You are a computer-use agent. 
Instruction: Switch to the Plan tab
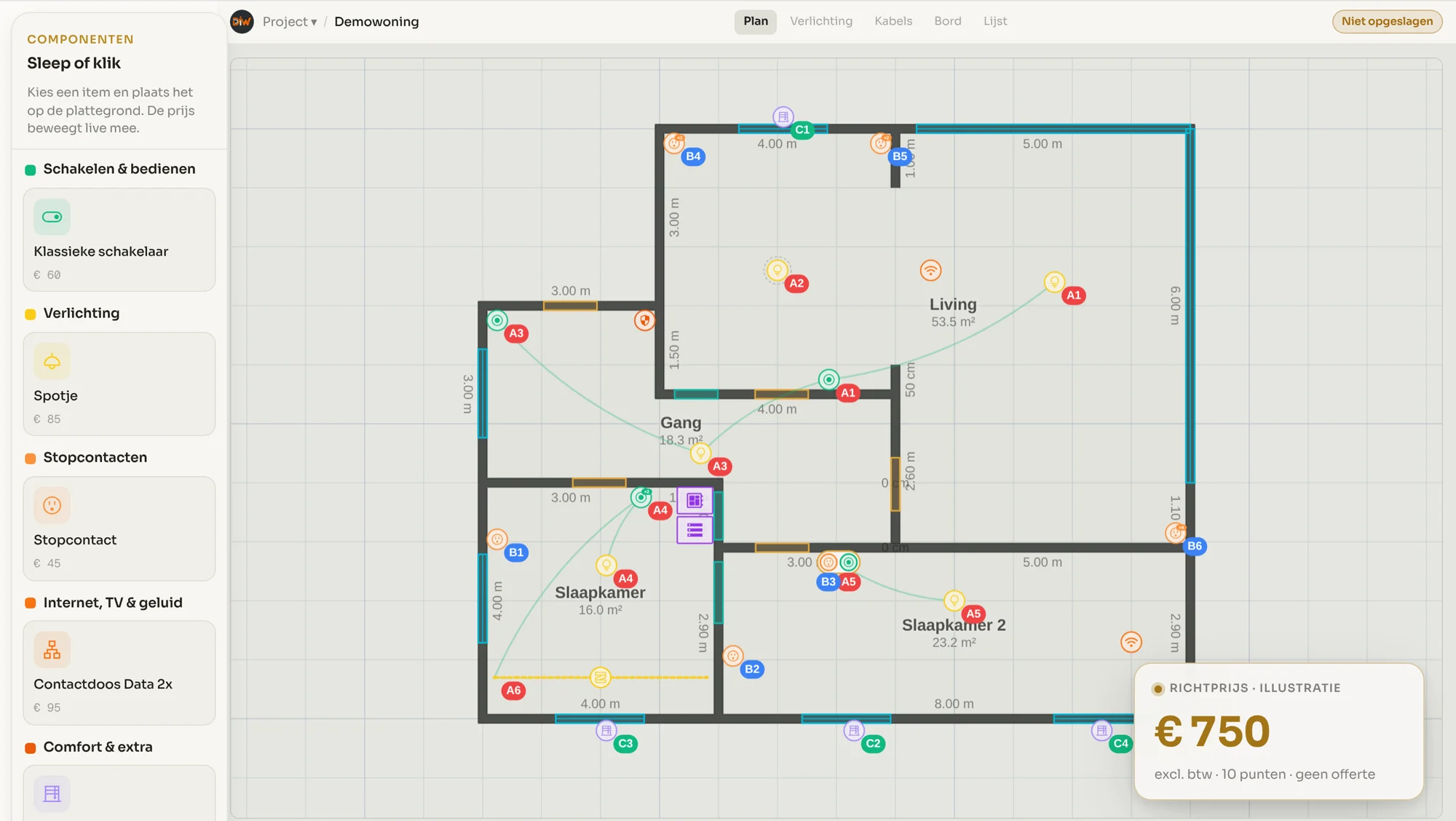click(x=756, y=21)
